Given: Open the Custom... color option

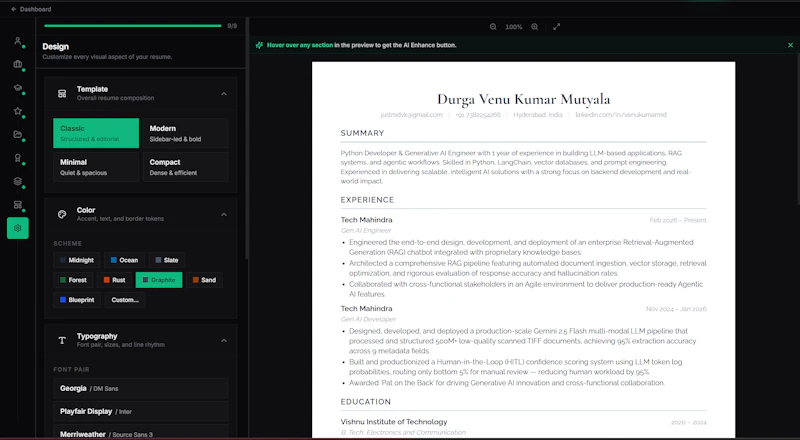Looking at the screenshot, I should tap(125, 300).
